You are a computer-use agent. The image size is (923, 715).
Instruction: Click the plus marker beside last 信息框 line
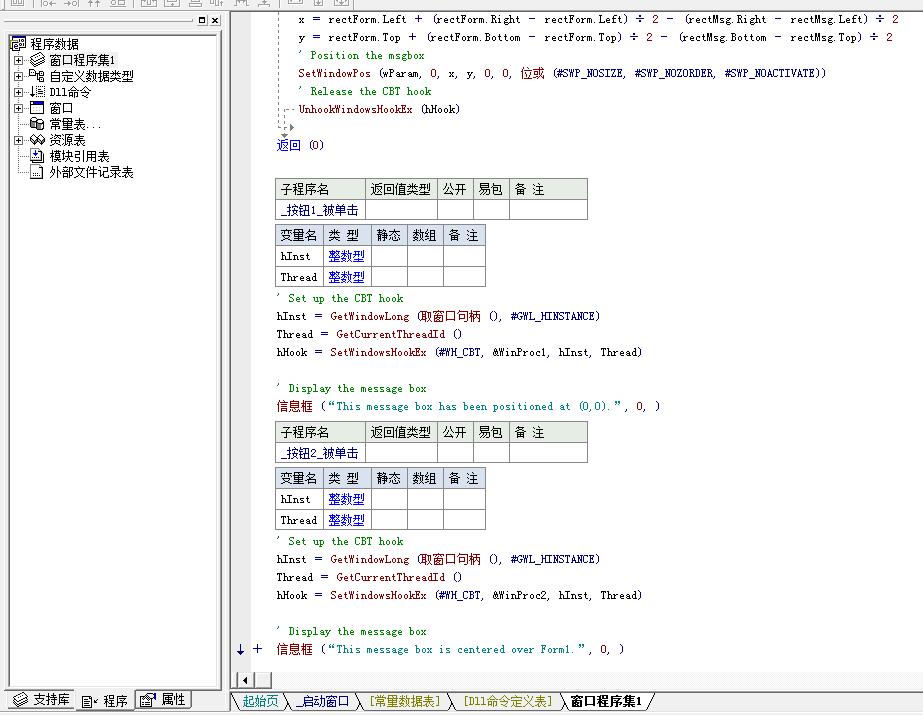pos(257,649)
